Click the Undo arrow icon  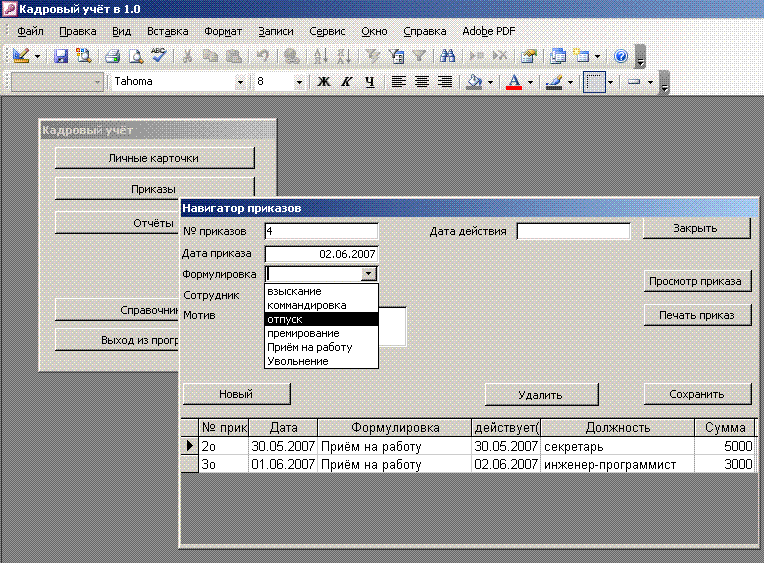click(263, 56)
